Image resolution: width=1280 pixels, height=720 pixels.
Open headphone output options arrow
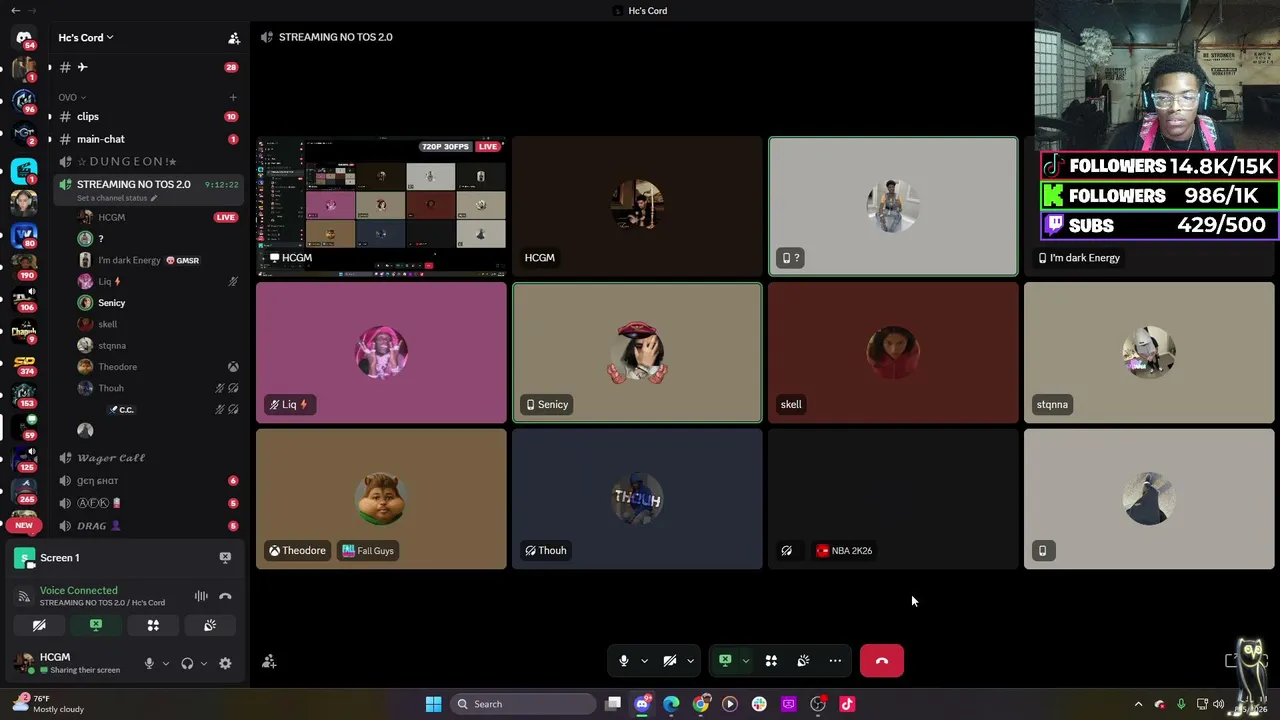coord(203,663)
